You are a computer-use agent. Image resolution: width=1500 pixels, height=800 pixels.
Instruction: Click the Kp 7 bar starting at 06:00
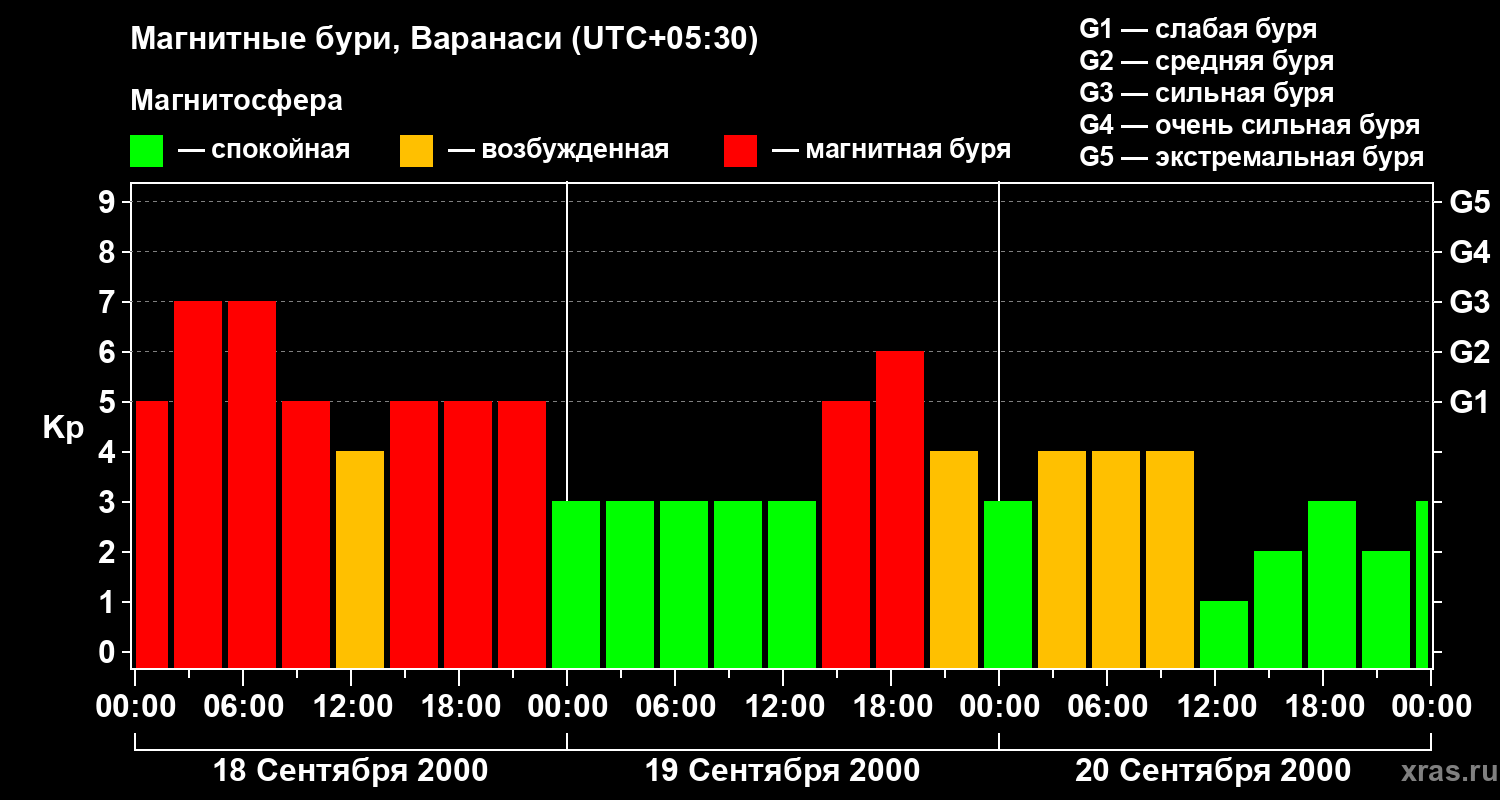coord(252,484)
